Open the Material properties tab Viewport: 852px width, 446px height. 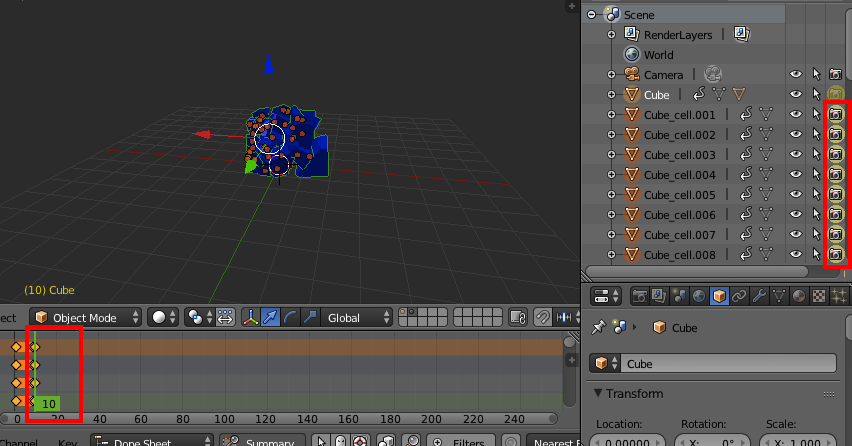[x=799, y=296]
